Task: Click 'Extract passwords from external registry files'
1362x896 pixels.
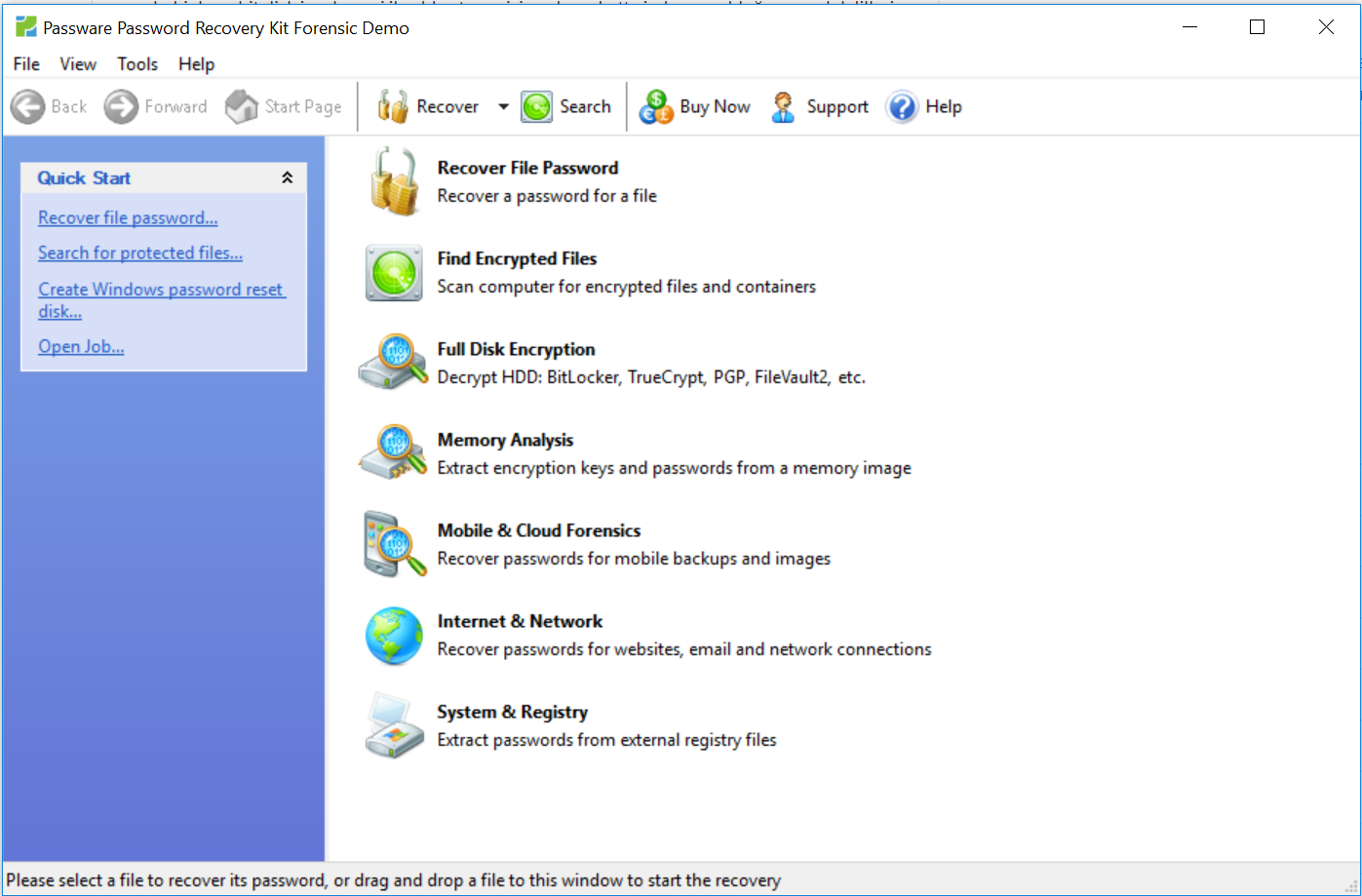Action: coord(606,740)
